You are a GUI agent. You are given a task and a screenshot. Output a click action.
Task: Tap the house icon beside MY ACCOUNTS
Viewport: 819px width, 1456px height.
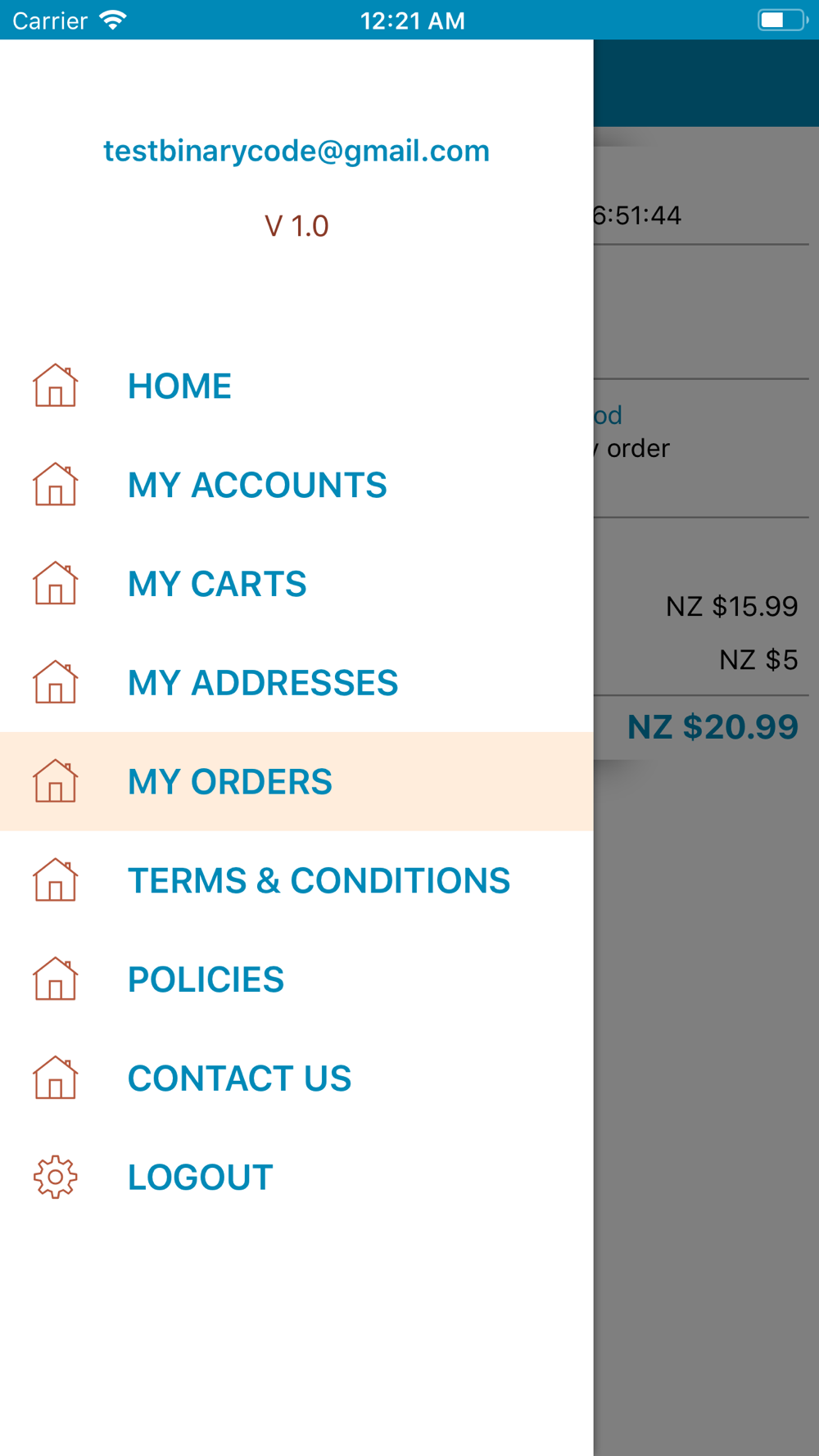tap(55, 485)
